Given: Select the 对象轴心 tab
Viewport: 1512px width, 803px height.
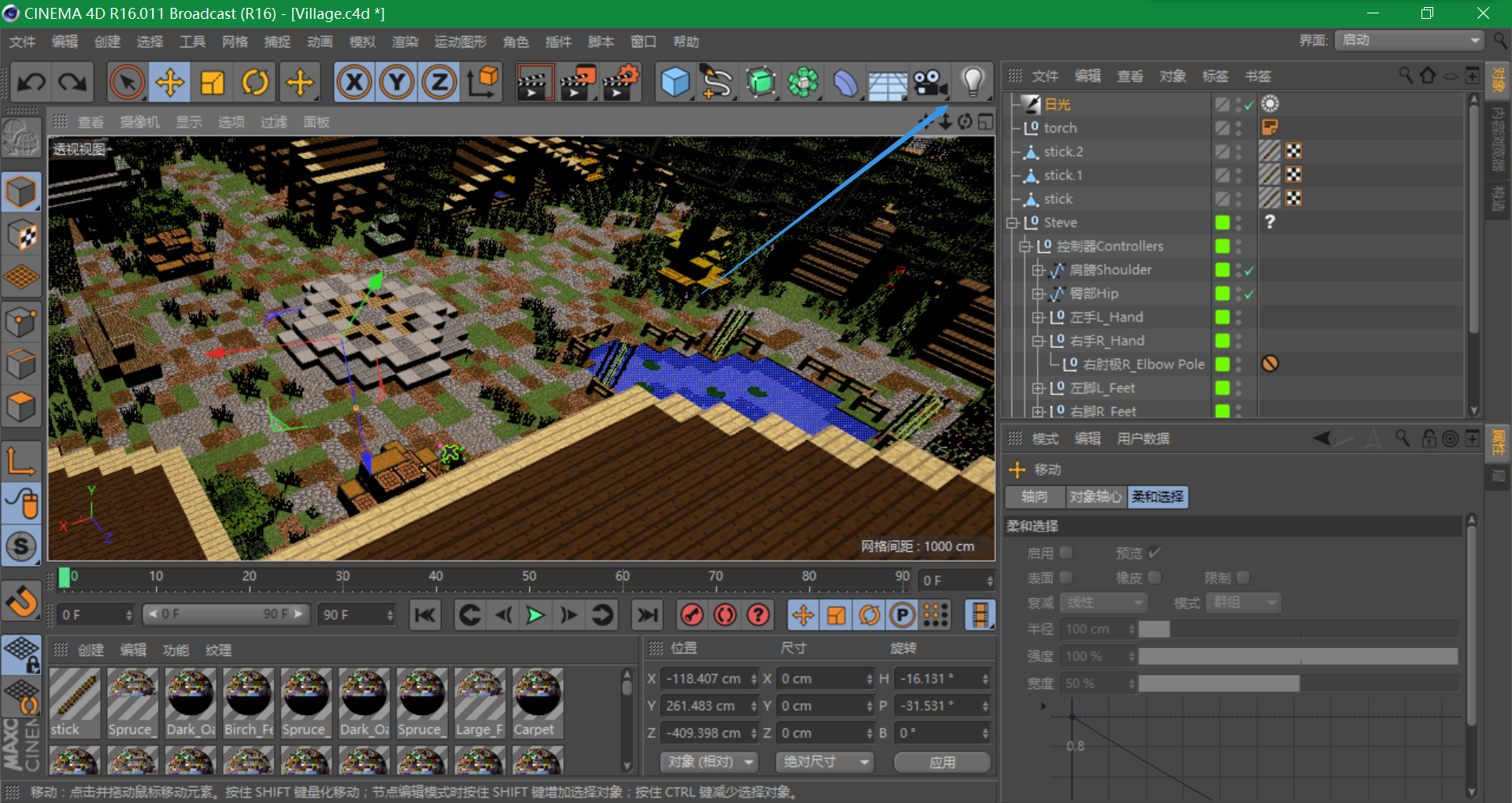Looking at the screenshot, I should click(x=1095, y=497).
